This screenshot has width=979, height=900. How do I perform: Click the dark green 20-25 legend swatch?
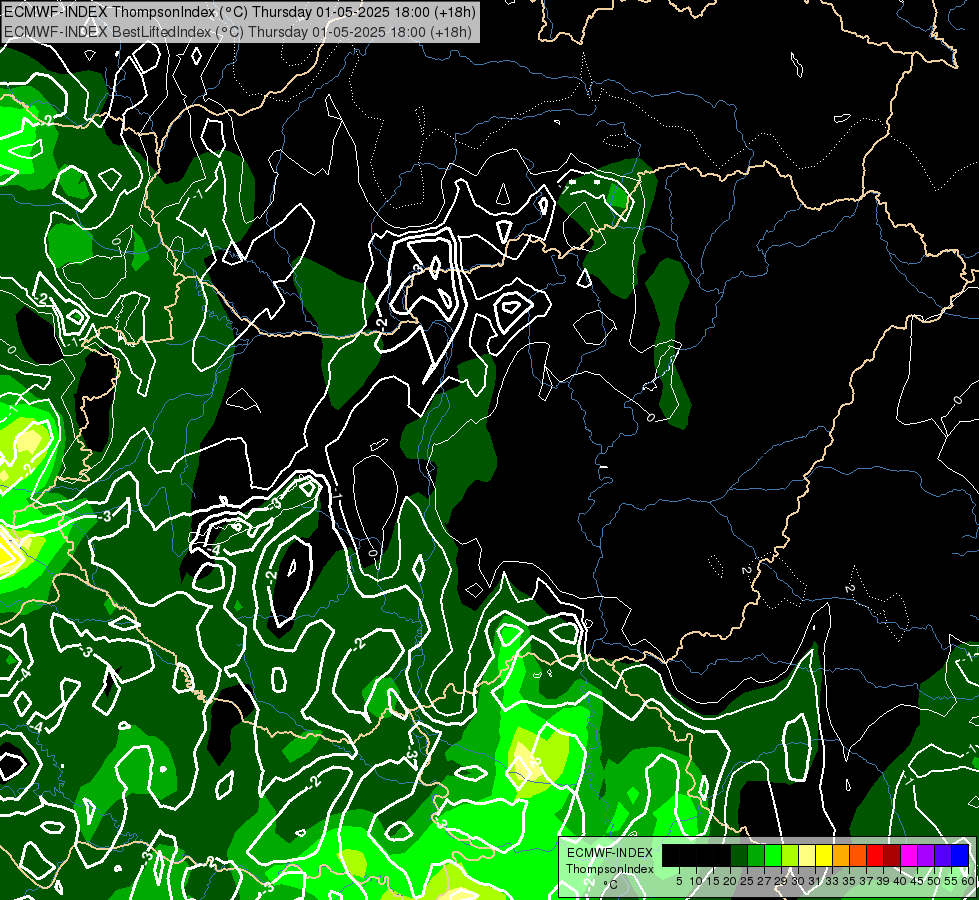pos(739,855)
